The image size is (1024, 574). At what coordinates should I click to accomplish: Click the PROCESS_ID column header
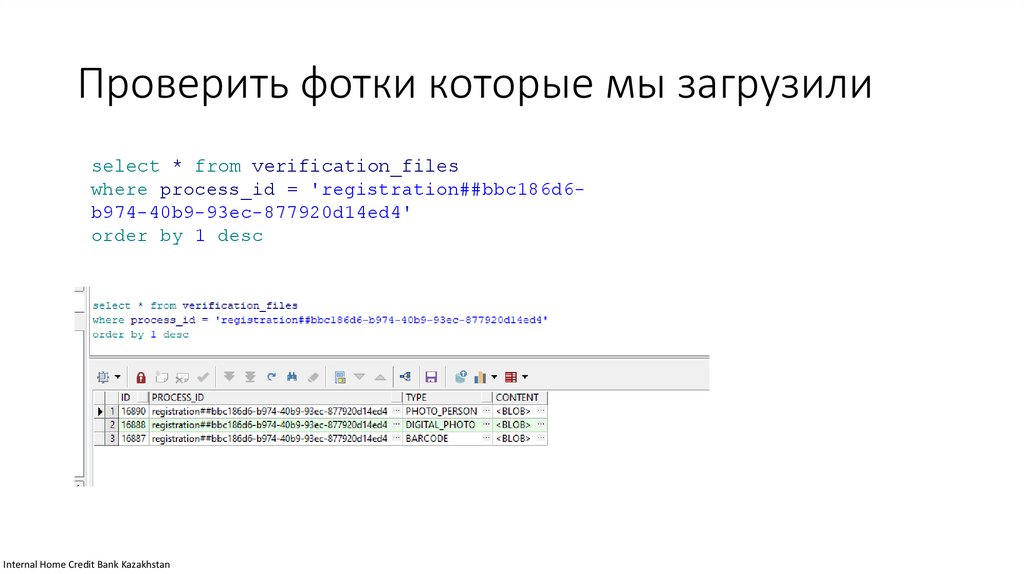tap(275, 397)
